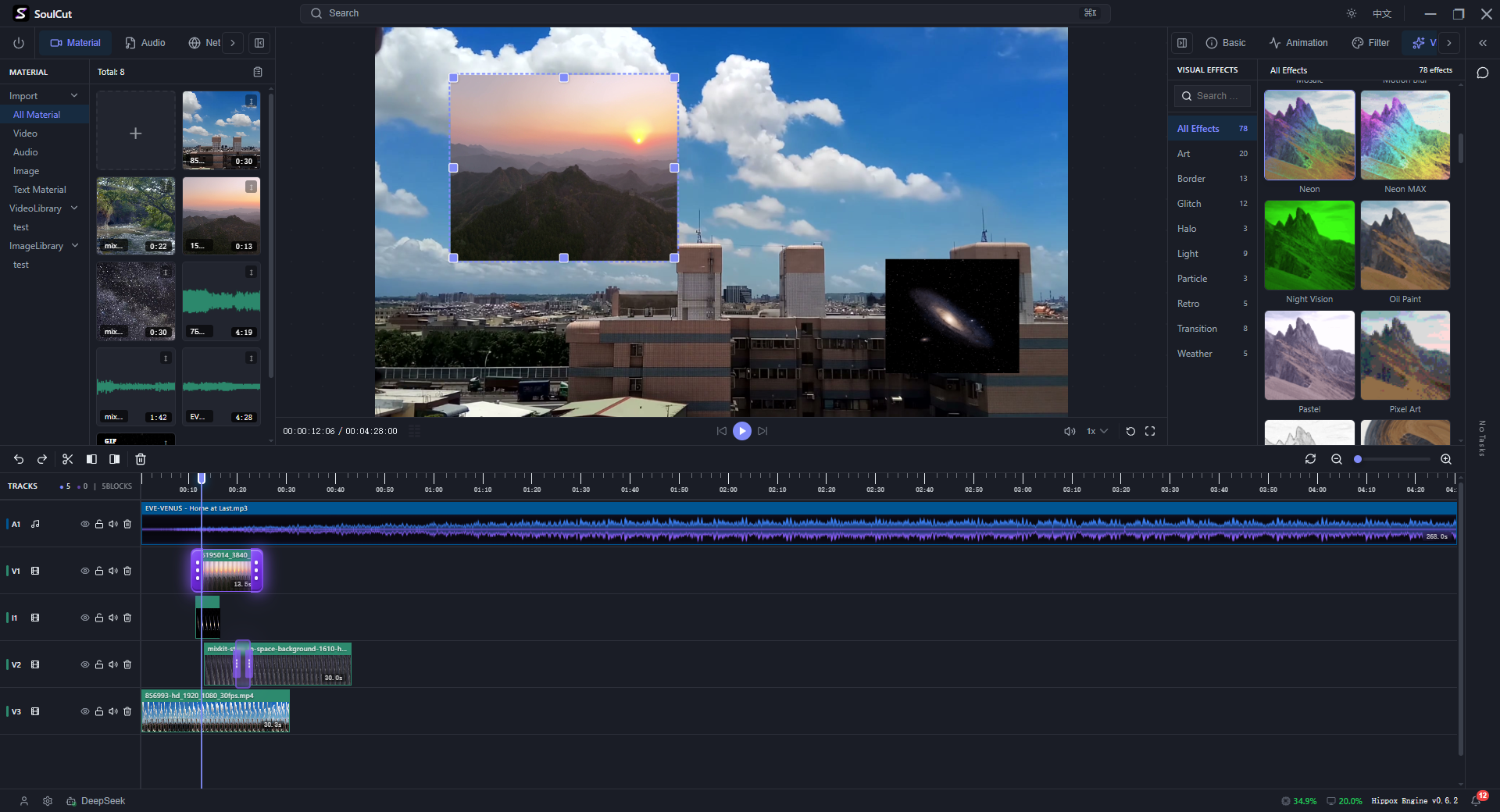Image resolution: width=1500 pixels, height=812 pixels.
Task: Click the fullscreen preview icon
Action: pos(1150,431)
